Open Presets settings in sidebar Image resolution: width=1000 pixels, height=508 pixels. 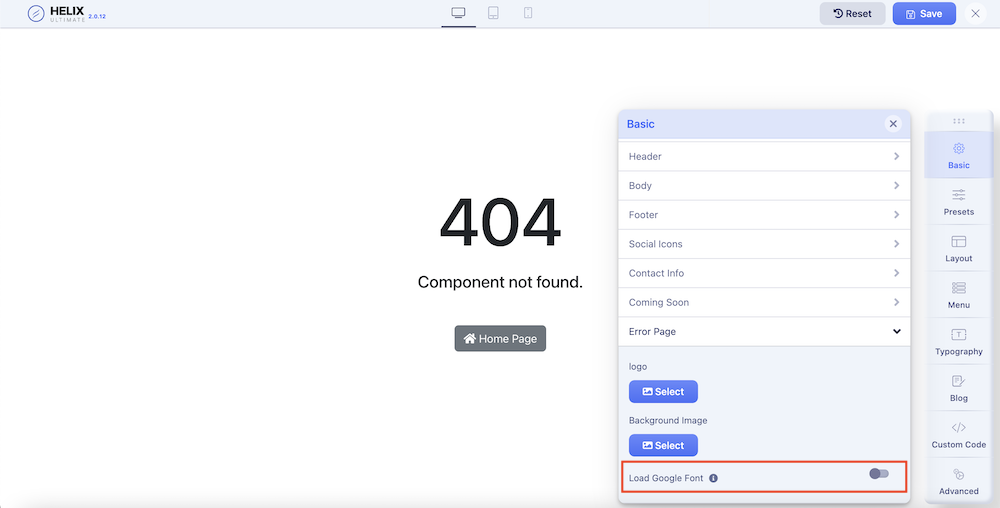958,201
